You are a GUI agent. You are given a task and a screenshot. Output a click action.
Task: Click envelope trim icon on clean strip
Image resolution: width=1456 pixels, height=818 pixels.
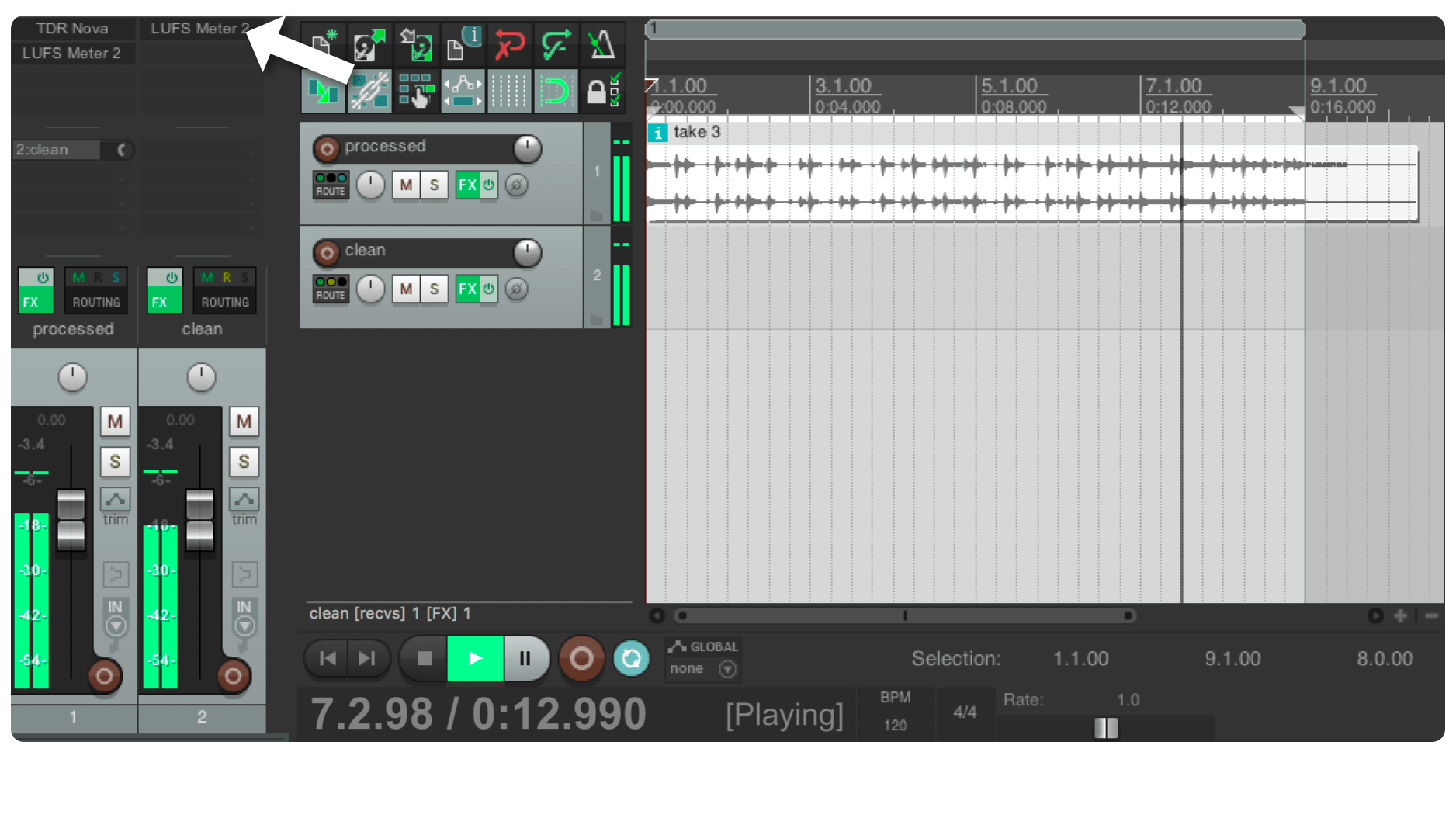(244, 499)
